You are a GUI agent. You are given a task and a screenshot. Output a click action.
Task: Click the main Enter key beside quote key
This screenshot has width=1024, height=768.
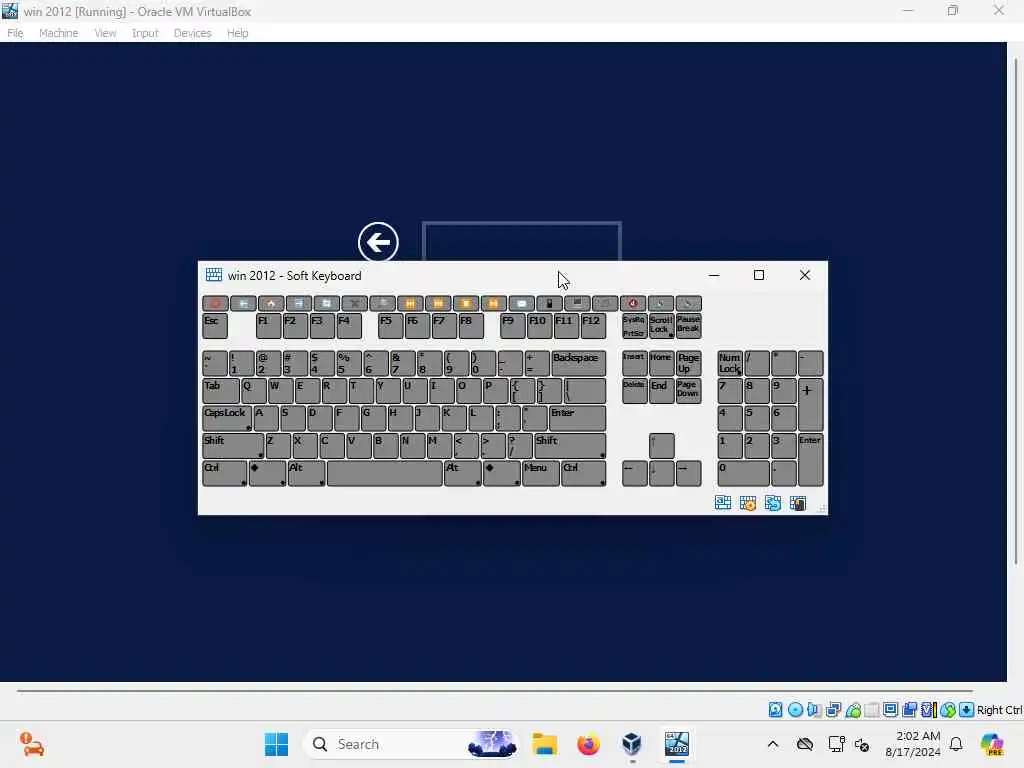(x=577, y=418)
